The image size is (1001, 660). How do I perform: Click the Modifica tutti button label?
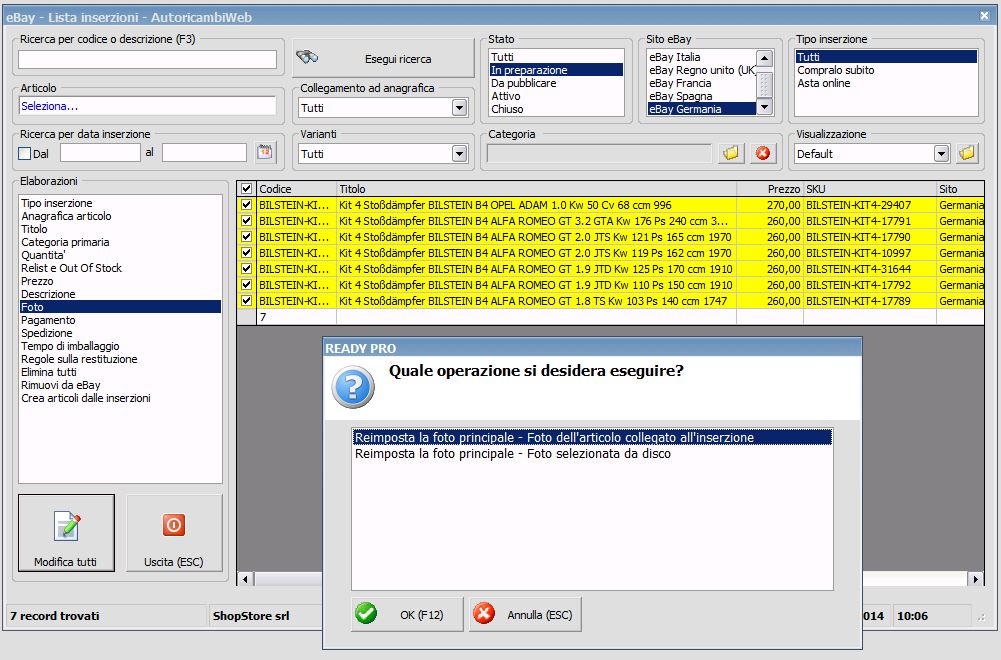click(x=65, y=562)
